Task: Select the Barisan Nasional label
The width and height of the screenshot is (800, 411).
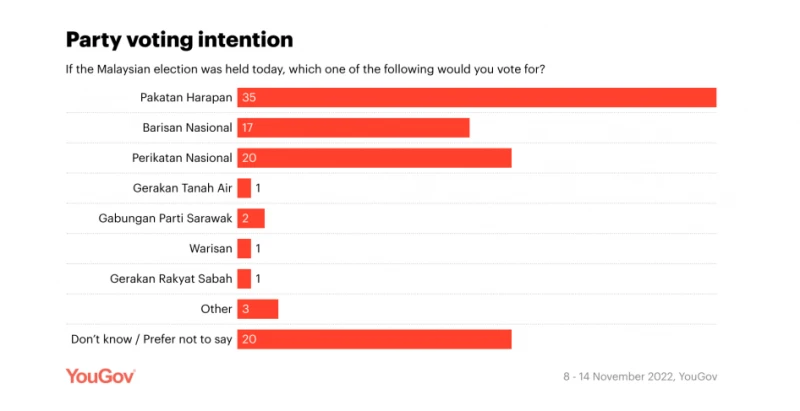Action: click(x=187, y=128)
